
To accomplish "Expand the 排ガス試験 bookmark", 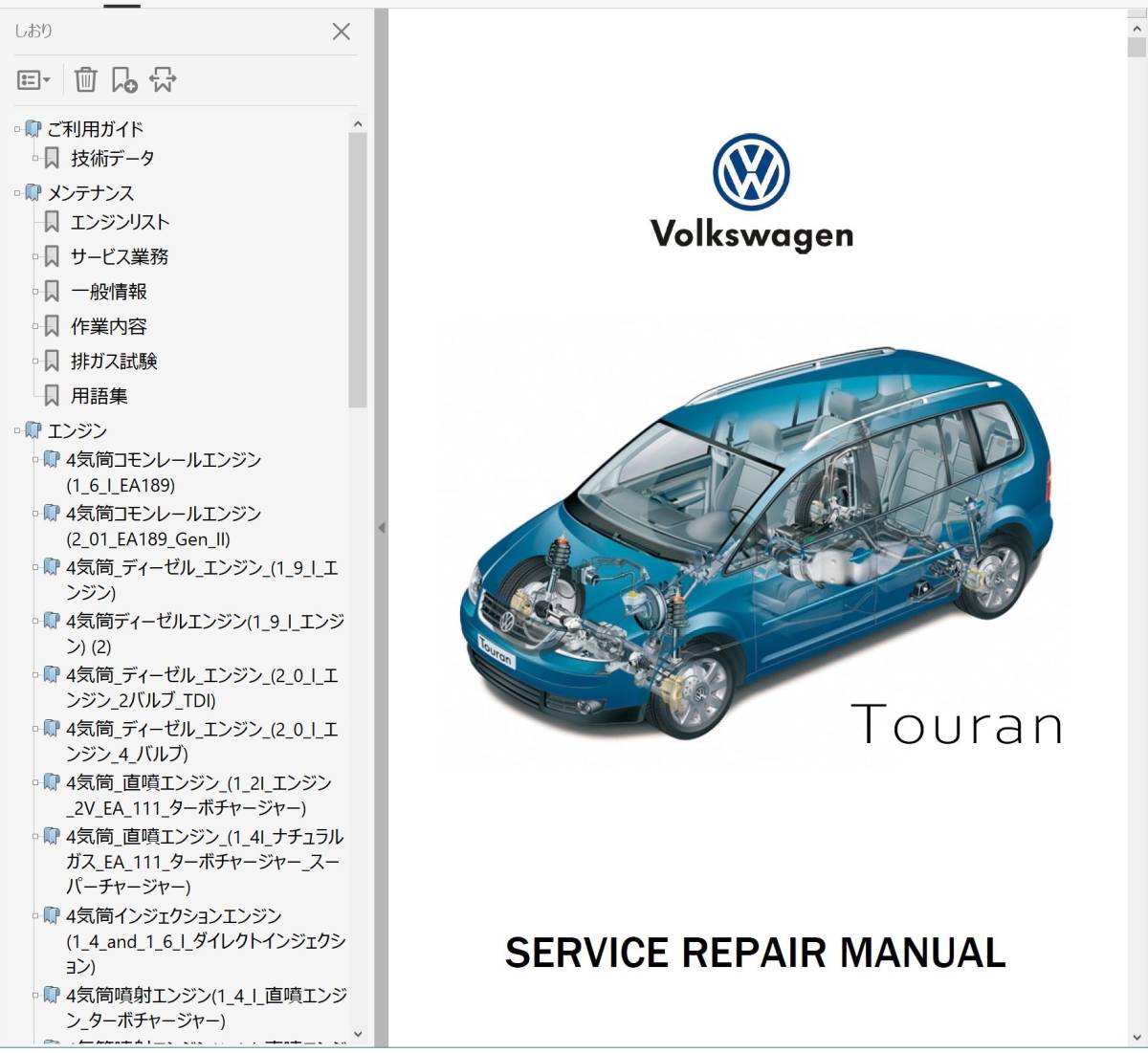I will (x=36, y=361).
